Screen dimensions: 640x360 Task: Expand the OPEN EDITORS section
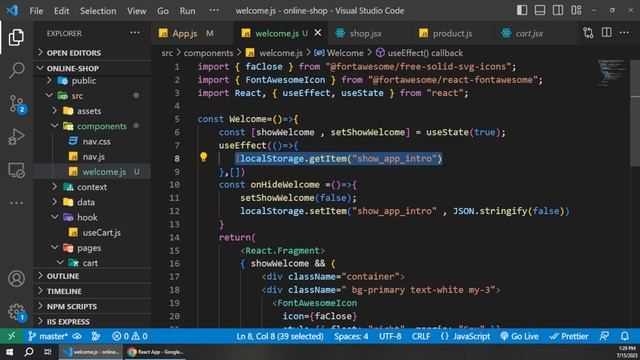[92, 53]
